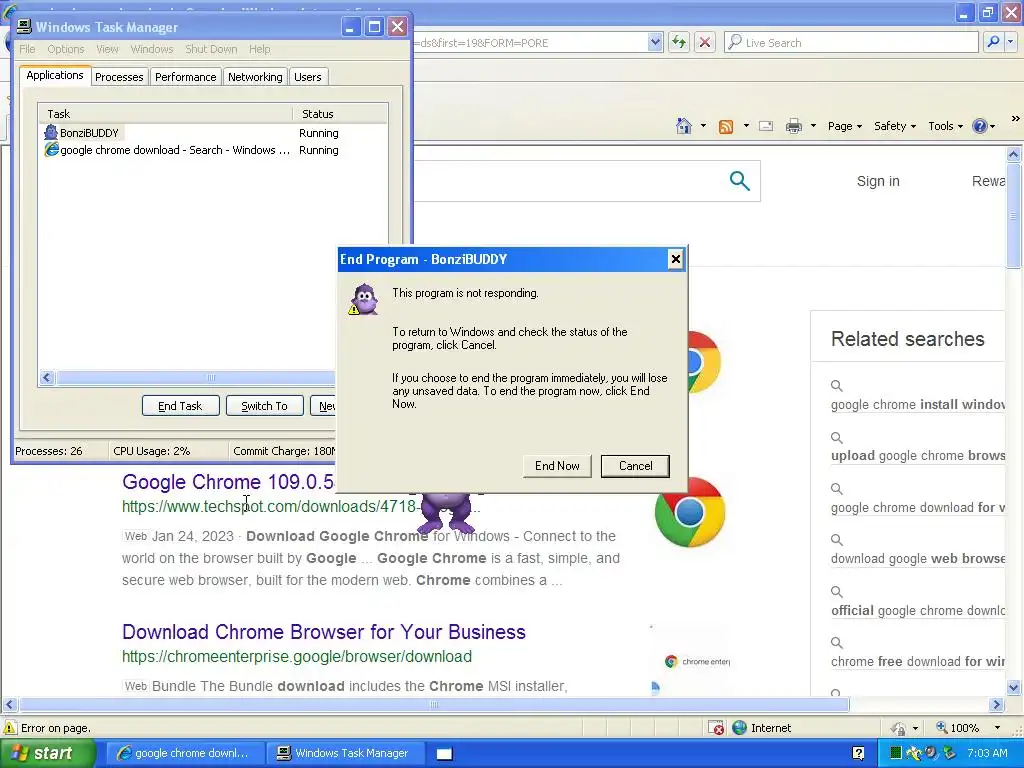The height and width of the screenshot is (768, 1024).
Task: Click the Status column header
Action: point(340,114)
